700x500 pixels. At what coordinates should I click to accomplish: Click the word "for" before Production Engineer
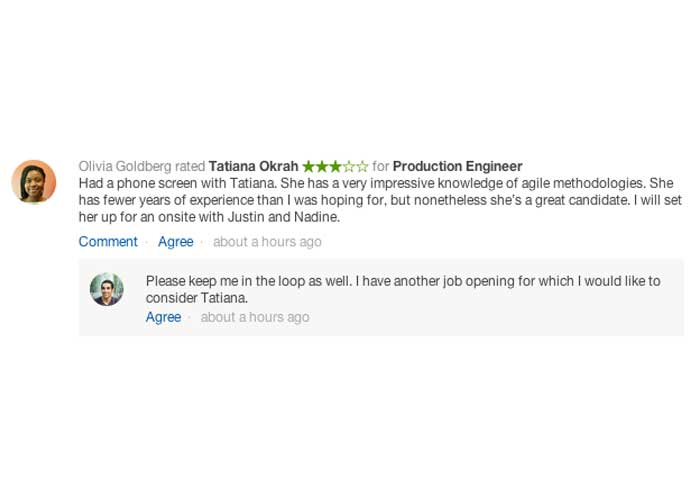(381, 167)
